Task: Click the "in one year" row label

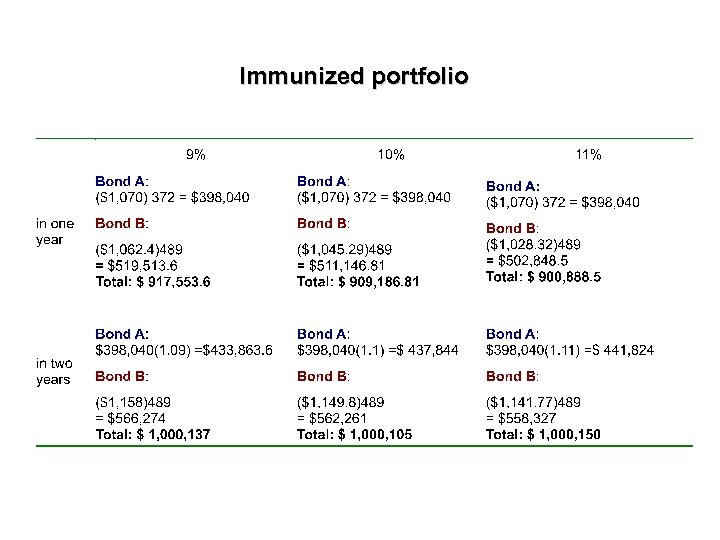Action: [55, 231]
